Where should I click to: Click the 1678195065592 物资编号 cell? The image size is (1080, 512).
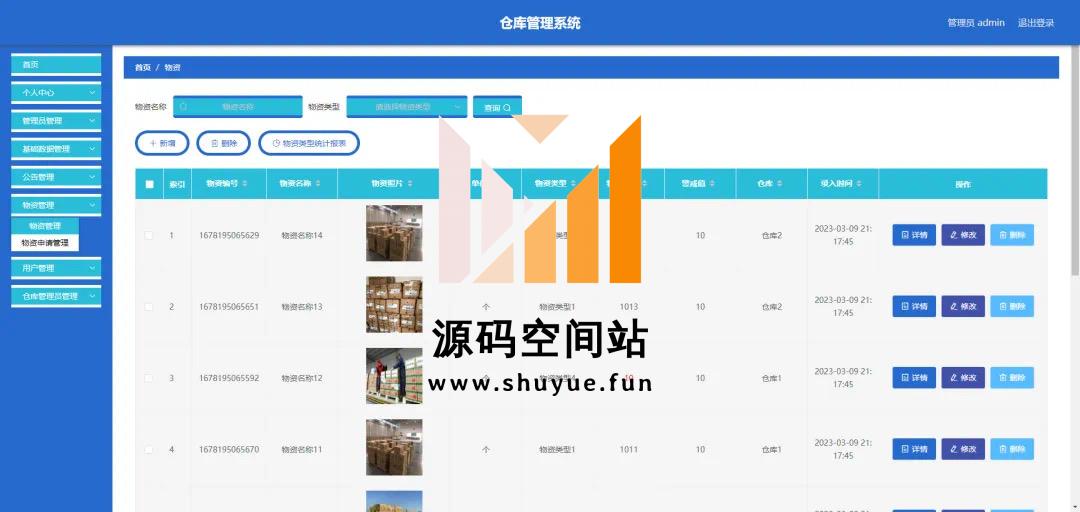[x=229, y=378]
